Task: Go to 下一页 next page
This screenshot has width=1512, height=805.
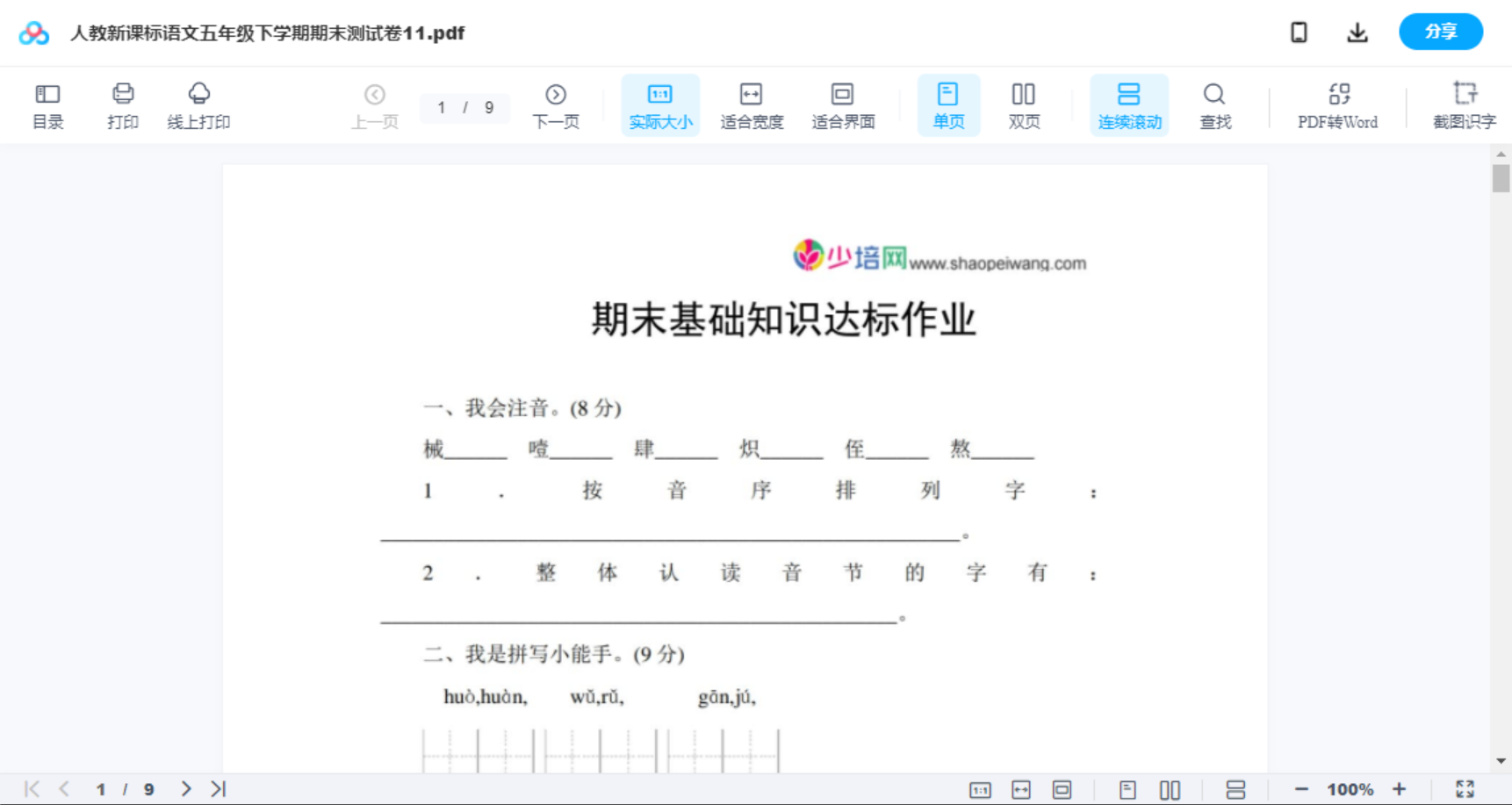Action: tap(556, 104)
